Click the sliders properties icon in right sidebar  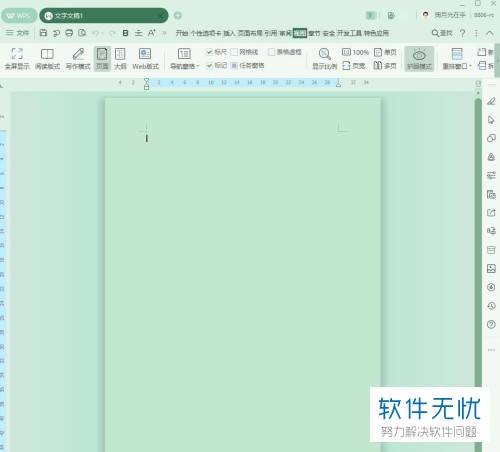point(491,175)
